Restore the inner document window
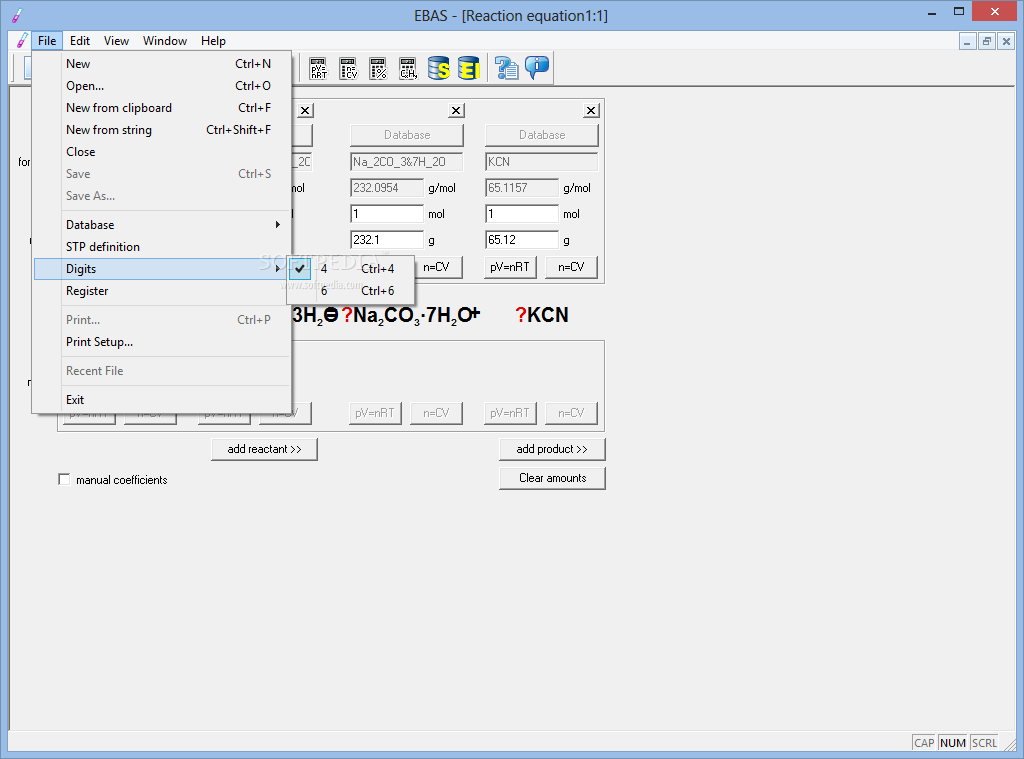1024x759 pixels. (987, 42)
